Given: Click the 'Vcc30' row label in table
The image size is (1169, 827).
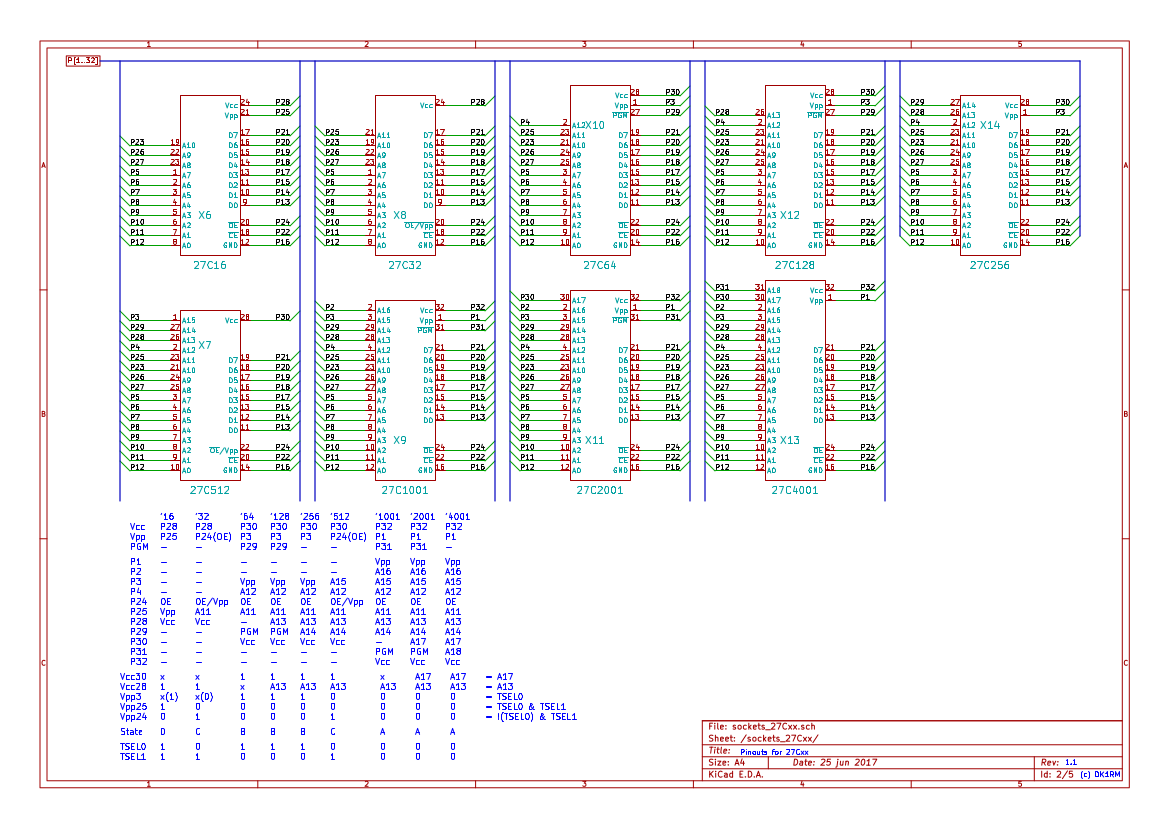Looking at the screenshot, I should [x=133, y=677].
